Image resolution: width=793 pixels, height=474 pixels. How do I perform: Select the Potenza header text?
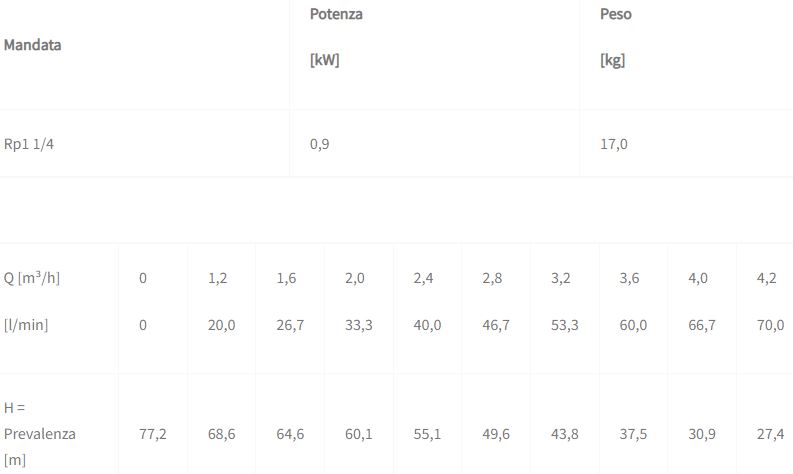336,14
